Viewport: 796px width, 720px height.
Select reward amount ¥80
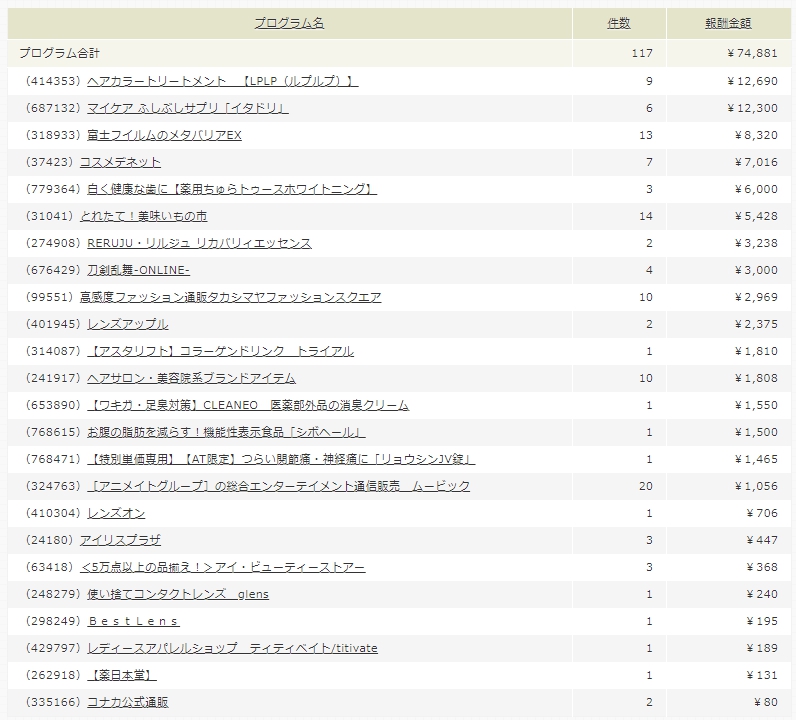[766, 702]
